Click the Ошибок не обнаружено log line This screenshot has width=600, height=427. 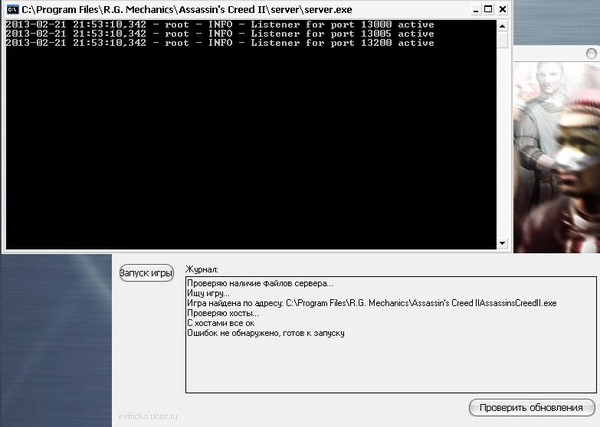point(266,332)
